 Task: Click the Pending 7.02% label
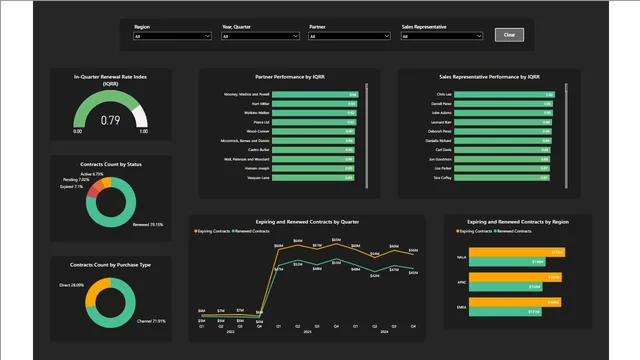pos(76,180)
